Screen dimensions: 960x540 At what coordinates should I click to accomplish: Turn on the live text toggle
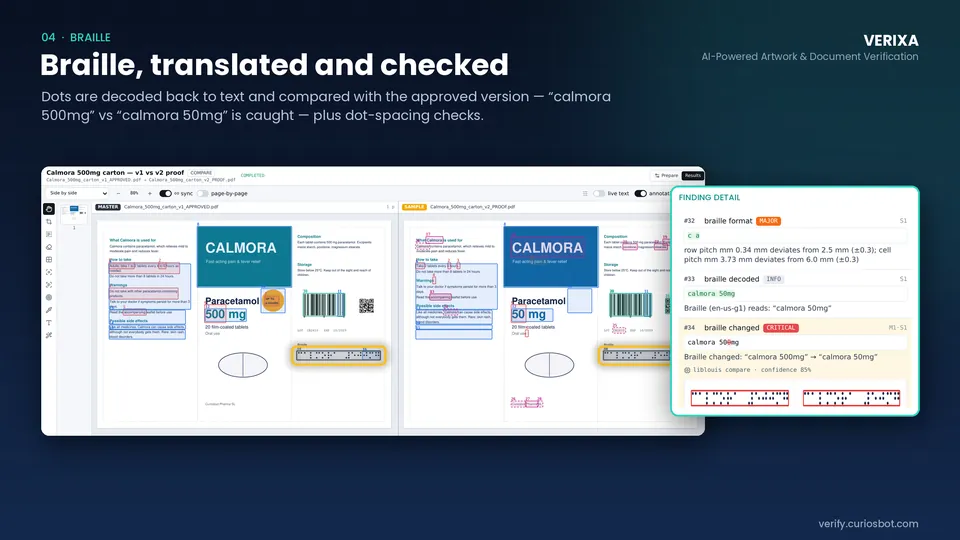[599, 193]
